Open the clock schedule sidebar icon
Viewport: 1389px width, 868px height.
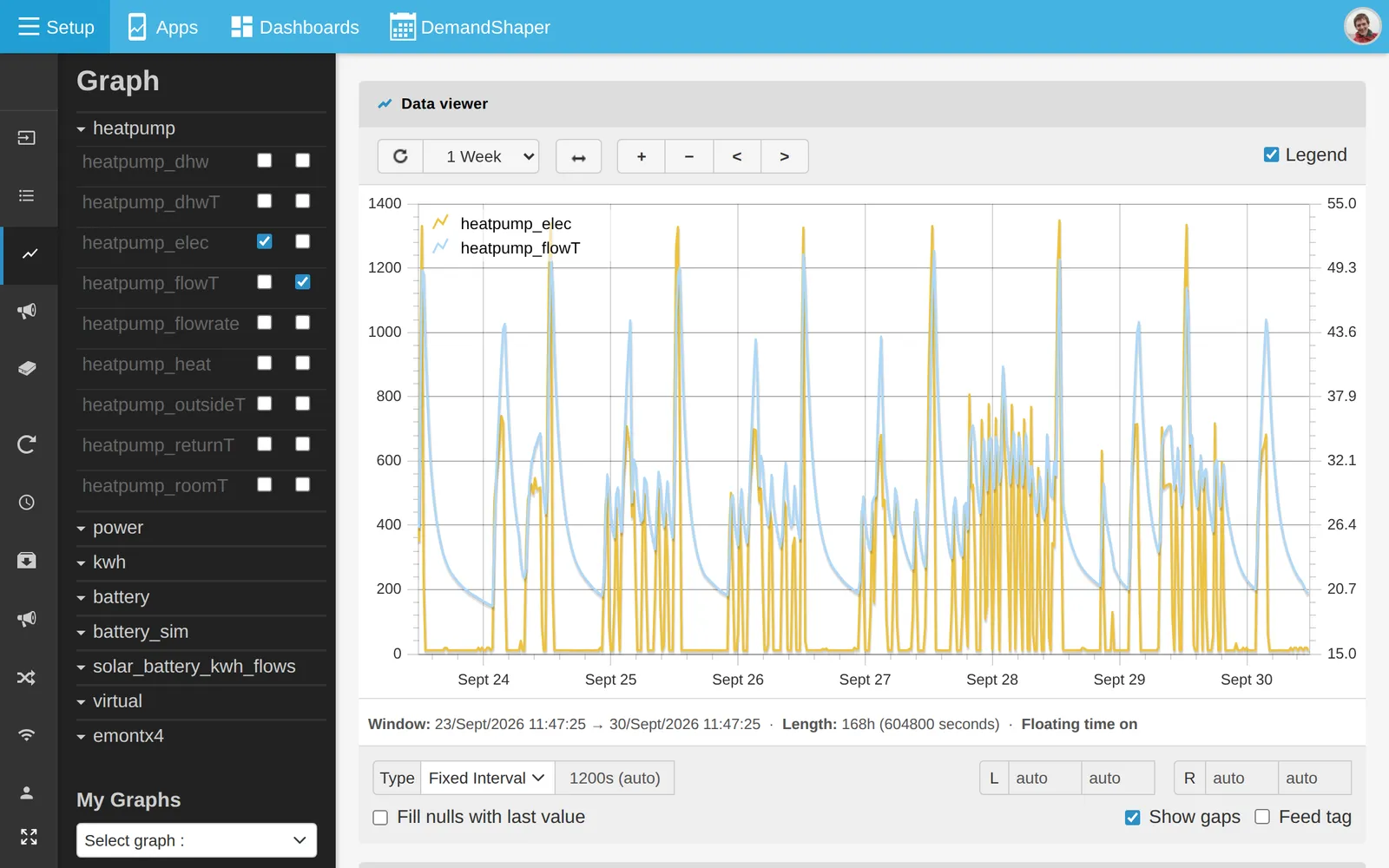[27, 503]
